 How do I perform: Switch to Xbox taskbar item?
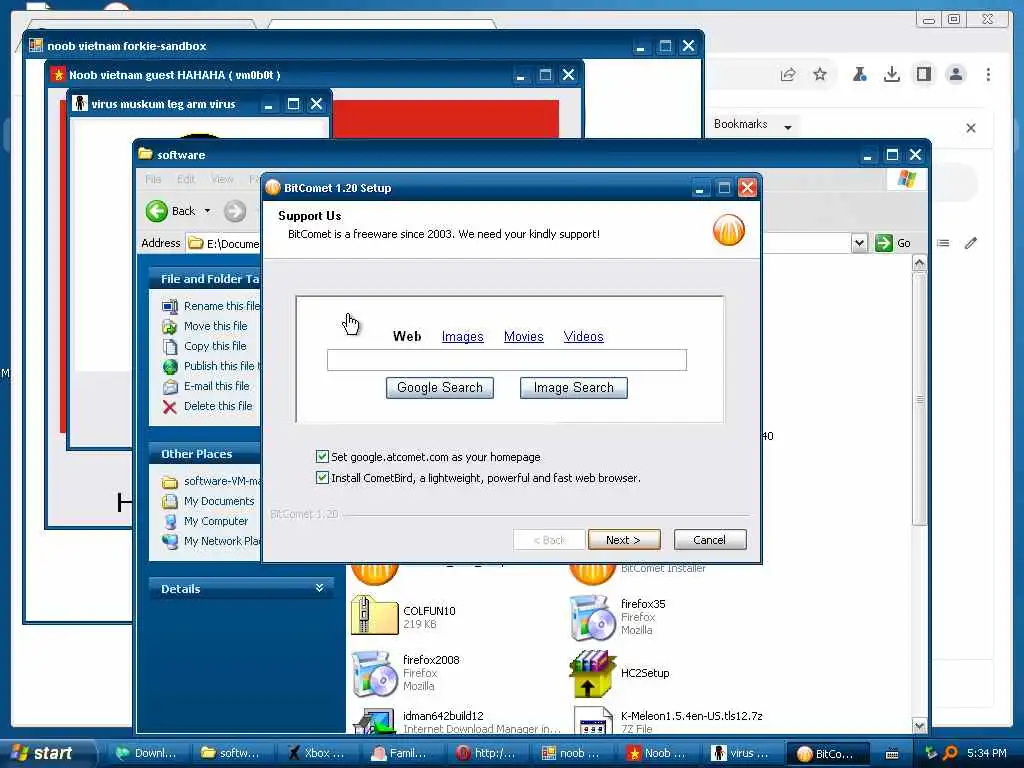tap(318, 753)
